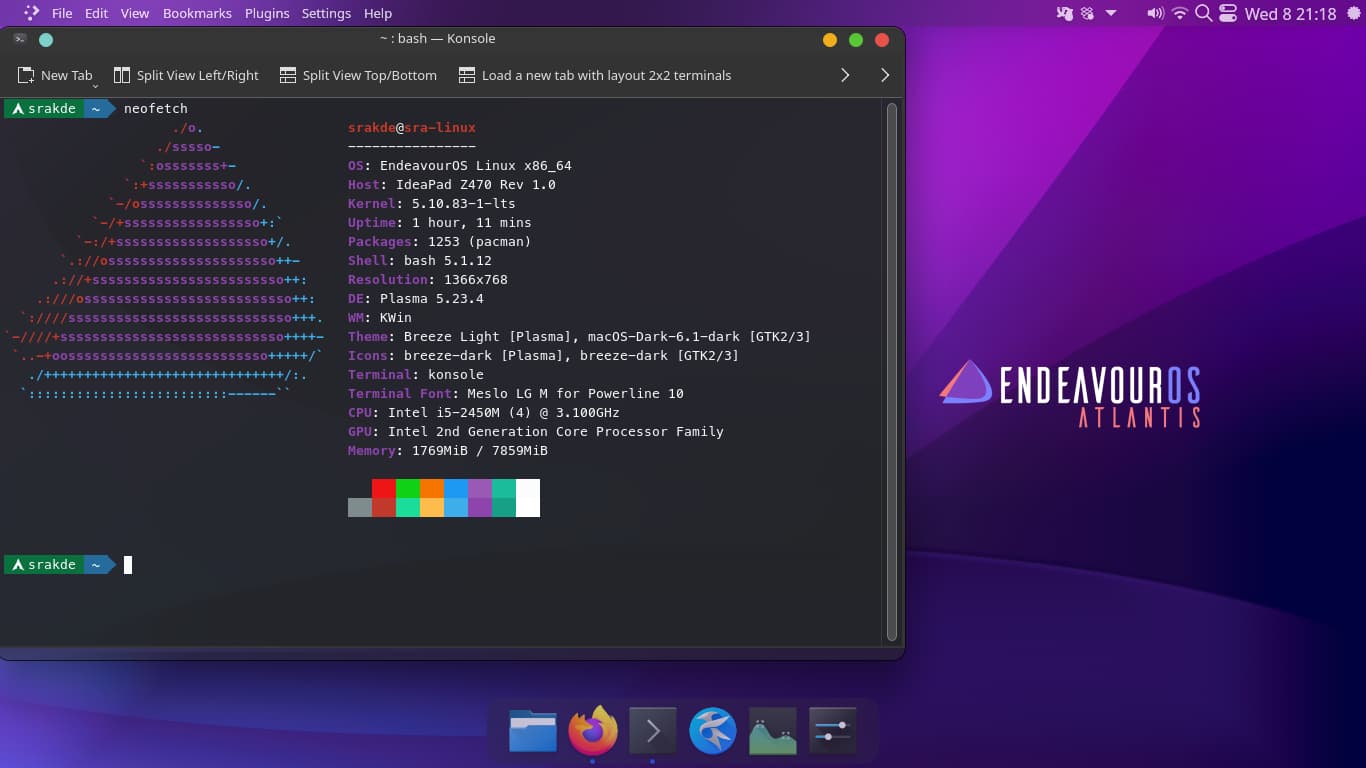This screenshot has width=1366, height=768.
Task: Click the Kernel: 5.10.83-1-lts line
Action: pos(432,203)
